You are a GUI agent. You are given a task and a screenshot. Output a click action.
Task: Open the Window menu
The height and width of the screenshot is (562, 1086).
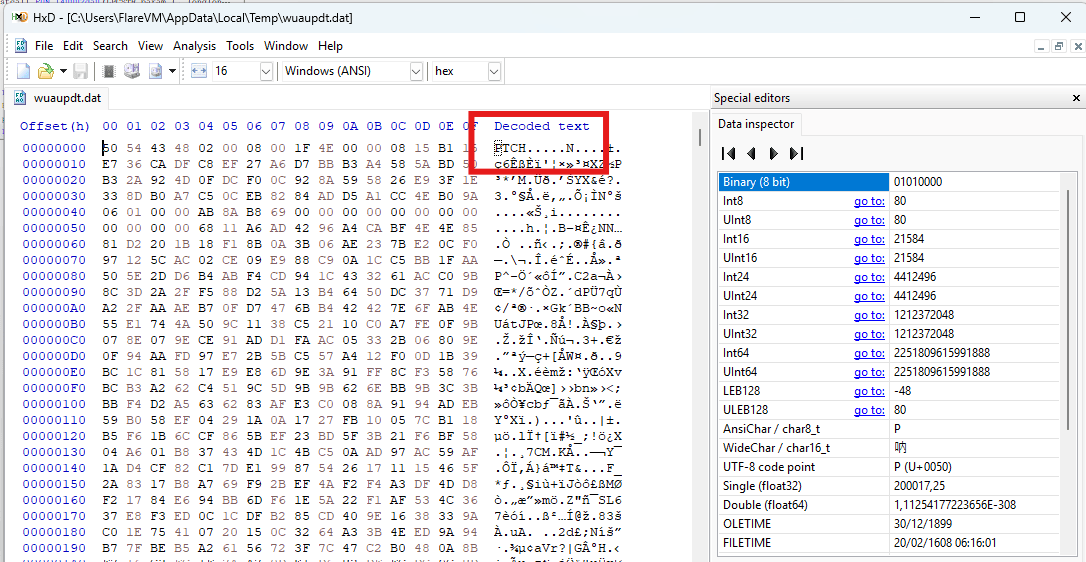[286, 46]
